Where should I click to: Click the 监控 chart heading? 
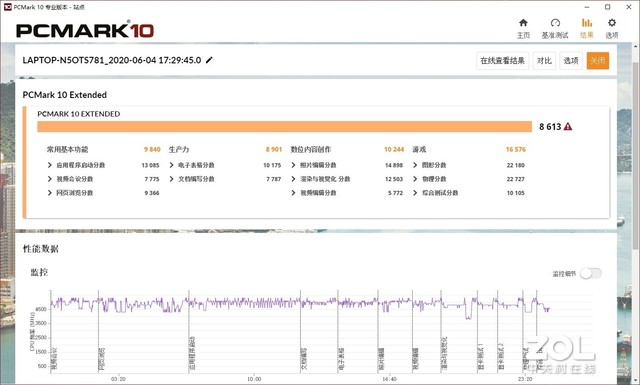coord(39,272)
